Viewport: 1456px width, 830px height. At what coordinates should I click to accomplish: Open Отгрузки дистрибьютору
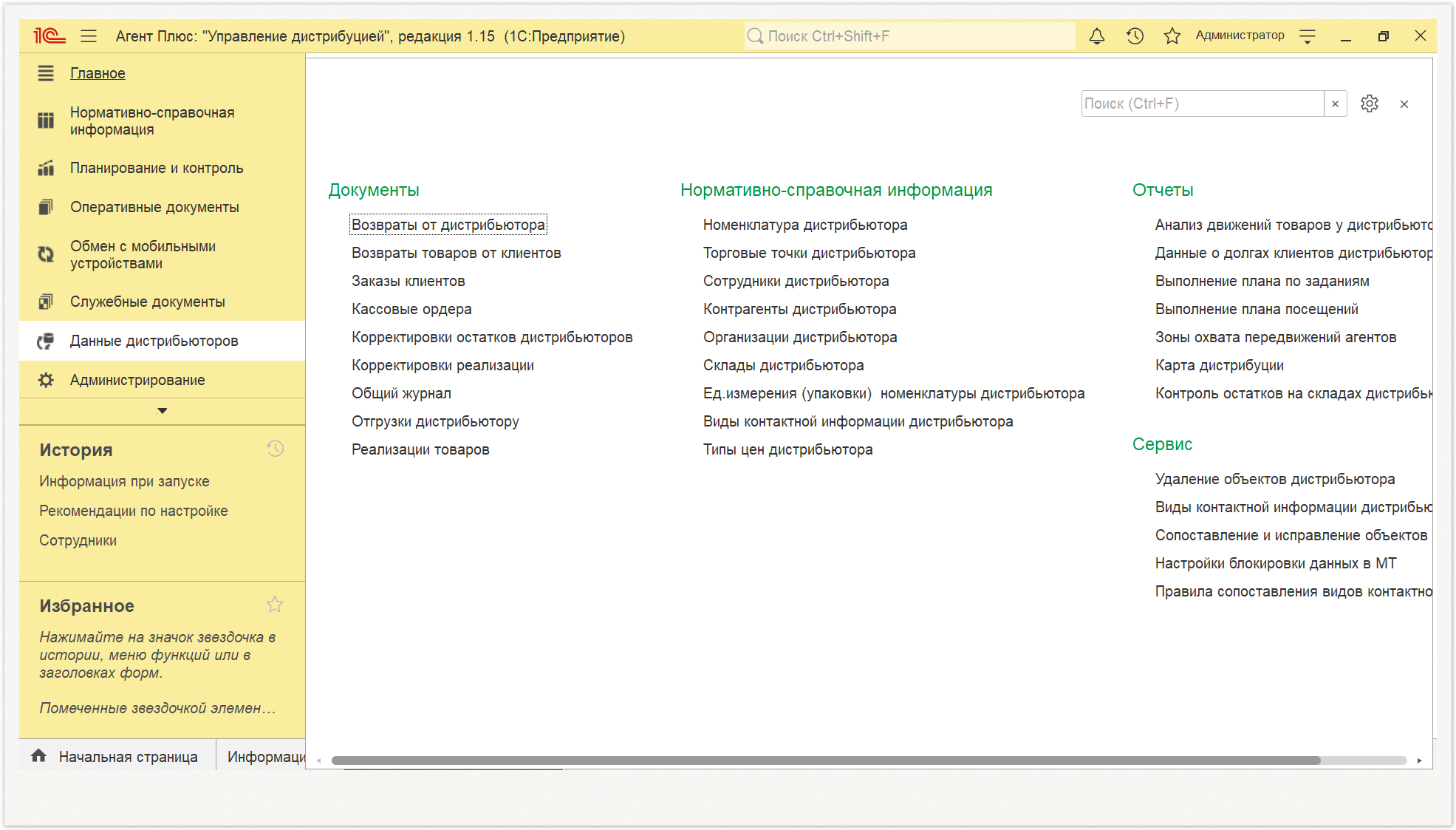435,421
